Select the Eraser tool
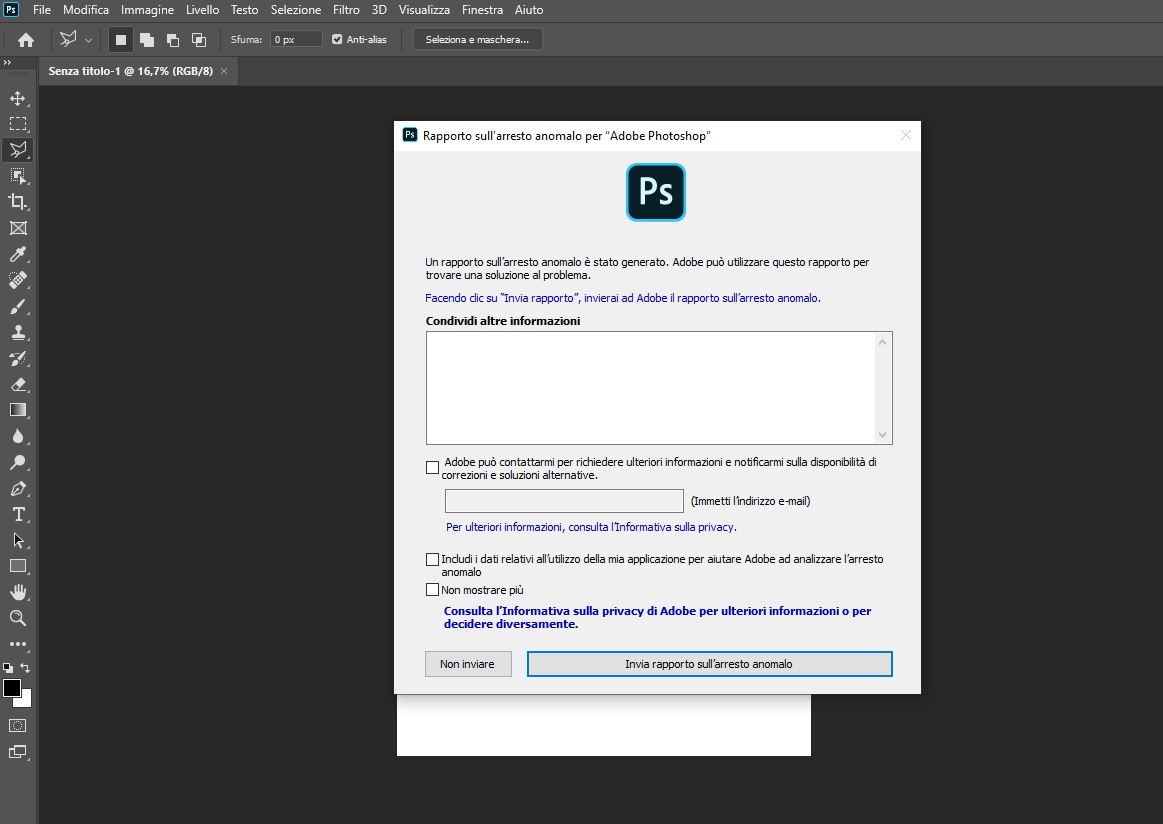 (18, 384)
